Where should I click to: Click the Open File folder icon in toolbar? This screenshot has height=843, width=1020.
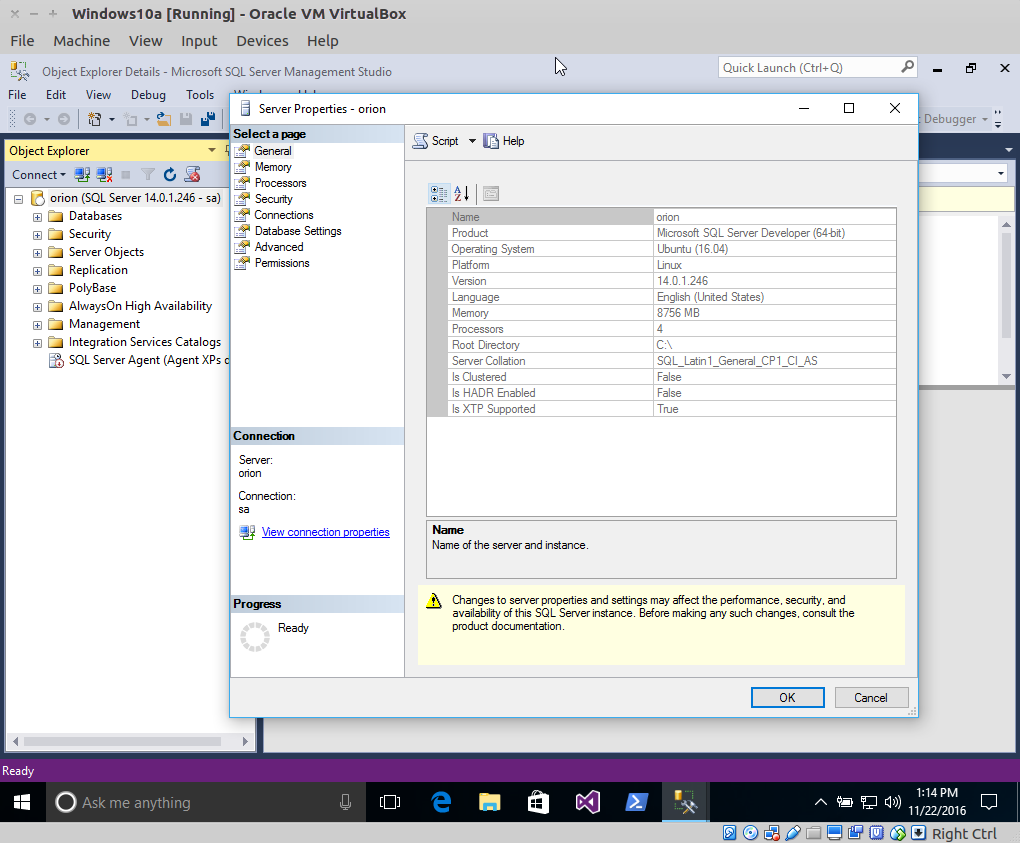(x=164, y=119)
